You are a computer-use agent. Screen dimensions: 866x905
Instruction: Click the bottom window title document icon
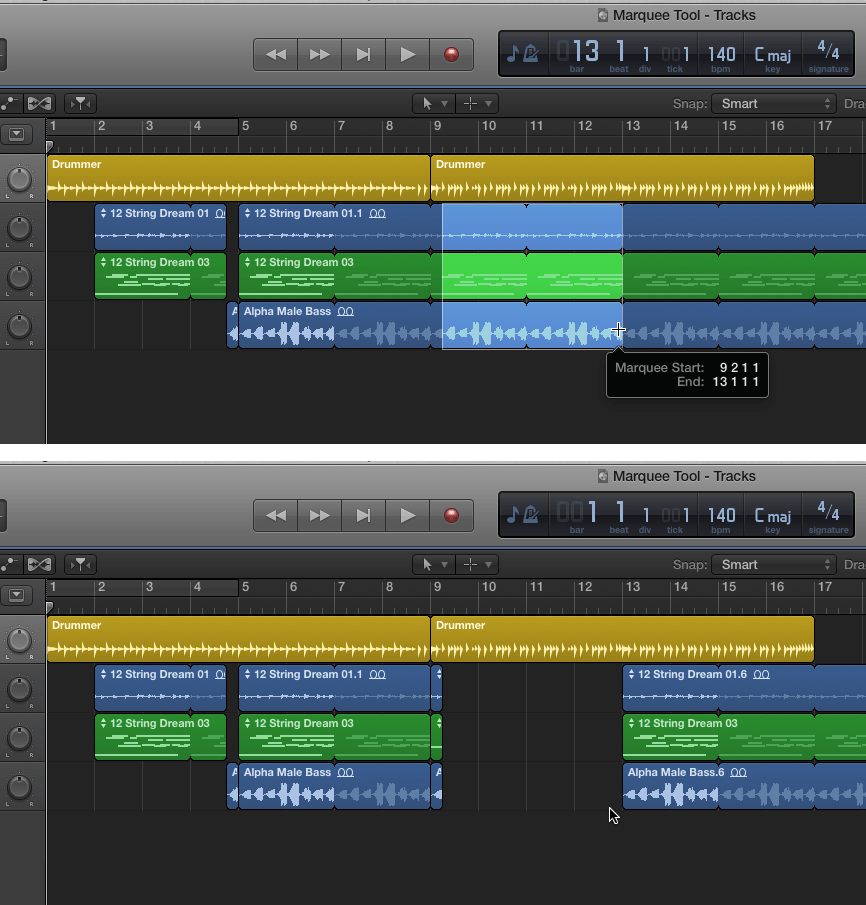pyautogui.click(x=603, y=476)
